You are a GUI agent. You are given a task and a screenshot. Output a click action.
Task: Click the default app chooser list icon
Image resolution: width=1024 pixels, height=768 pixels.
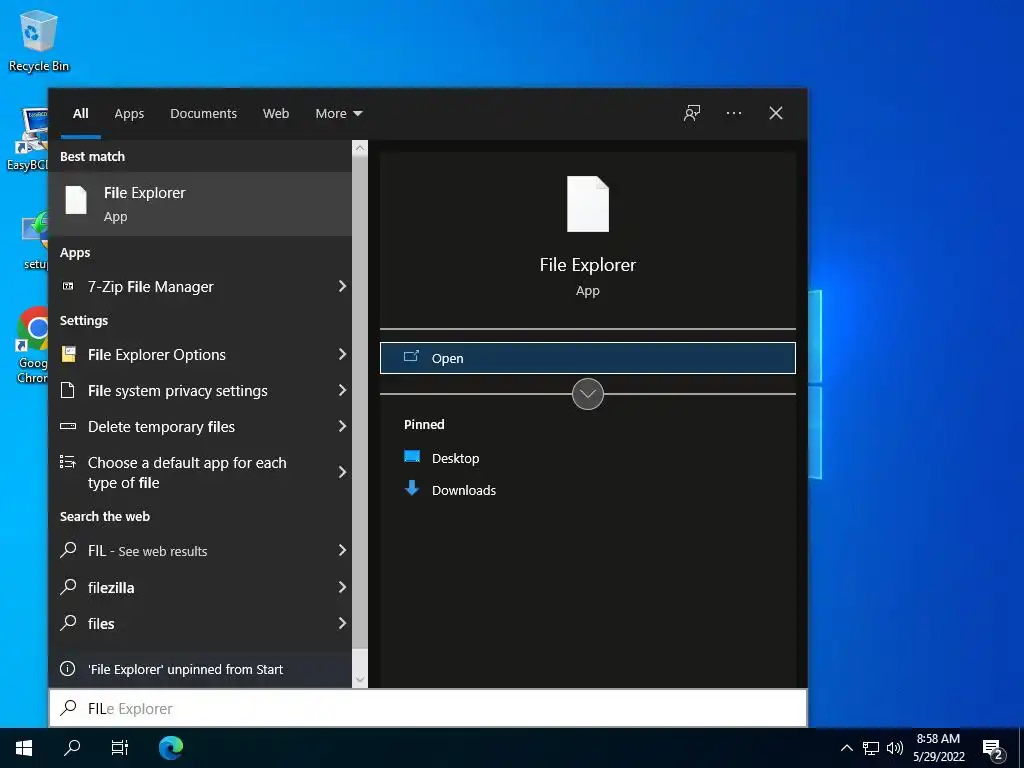tap(68, 462)
